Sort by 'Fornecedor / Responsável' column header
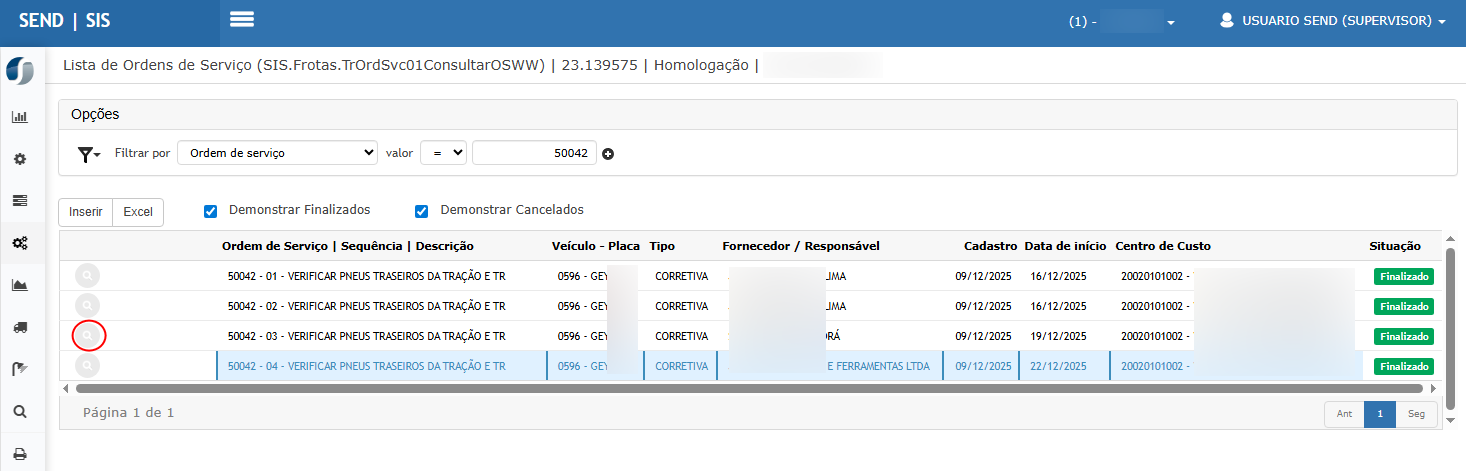Screen dimensions: 1466x471 coord(801,246)
